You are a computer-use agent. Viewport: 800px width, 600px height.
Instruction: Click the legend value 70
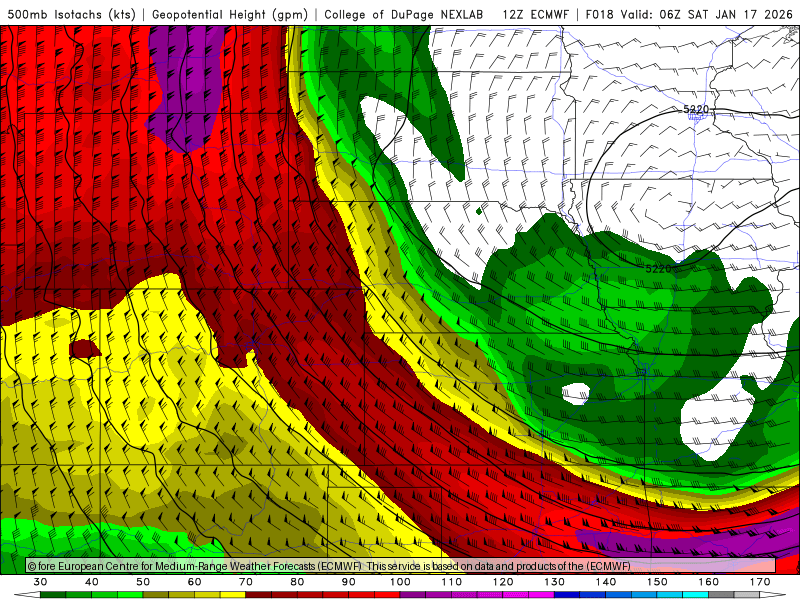coord(246,582)
